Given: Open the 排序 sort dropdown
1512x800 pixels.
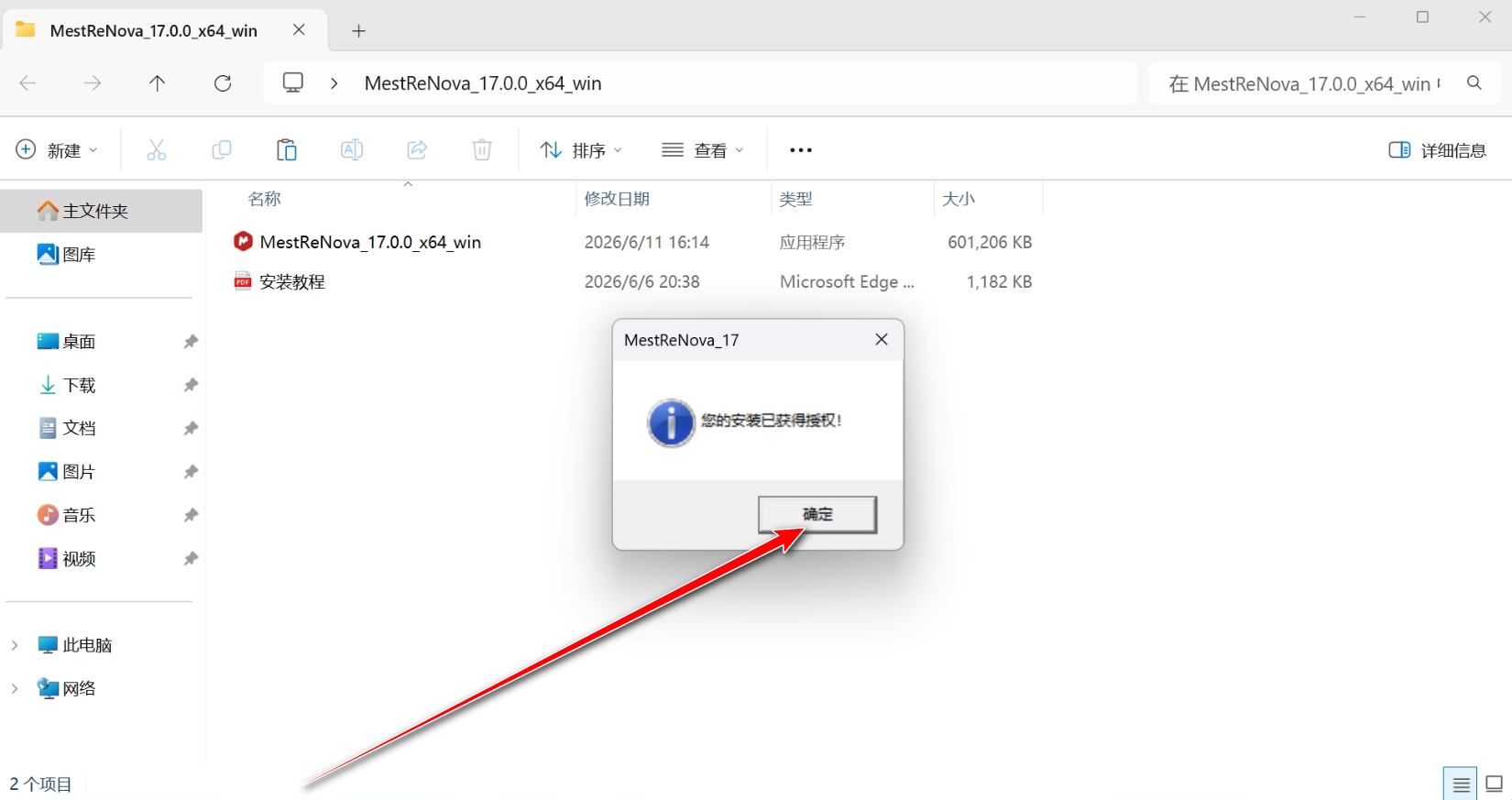Looking at the screenshot, I should click(x=581, y=150).
